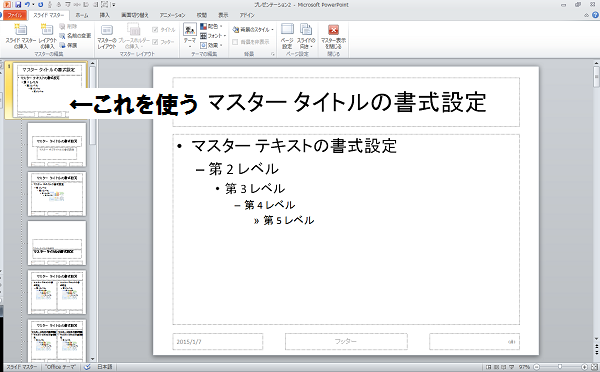This screenshot has width=600, height=372.
Task: Open the 背景 group dialog launcher
Action: click(x=273, y=54)
